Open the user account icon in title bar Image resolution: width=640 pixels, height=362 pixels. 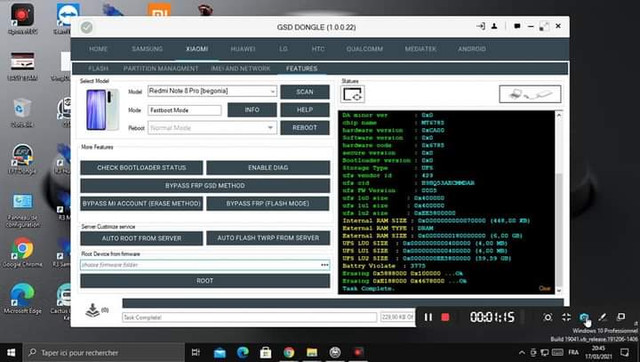tap(494, 27)
